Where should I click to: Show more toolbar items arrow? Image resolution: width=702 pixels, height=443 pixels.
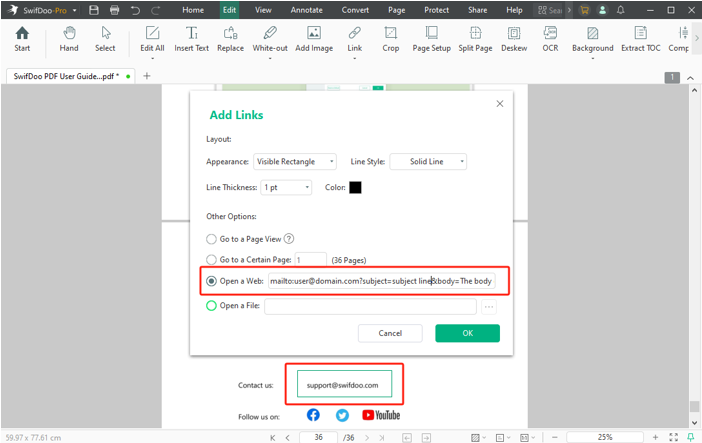click(697, 39)
